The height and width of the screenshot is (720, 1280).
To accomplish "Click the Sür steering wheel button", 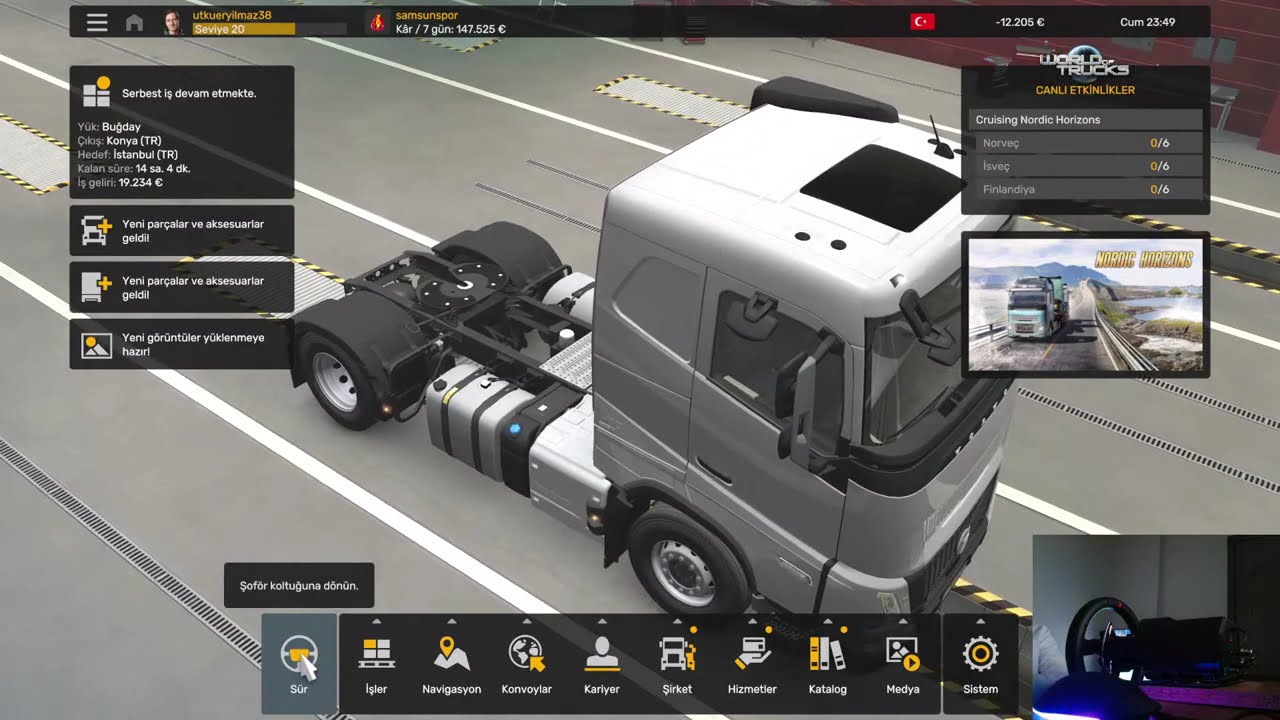I will (x=299, y=664).
